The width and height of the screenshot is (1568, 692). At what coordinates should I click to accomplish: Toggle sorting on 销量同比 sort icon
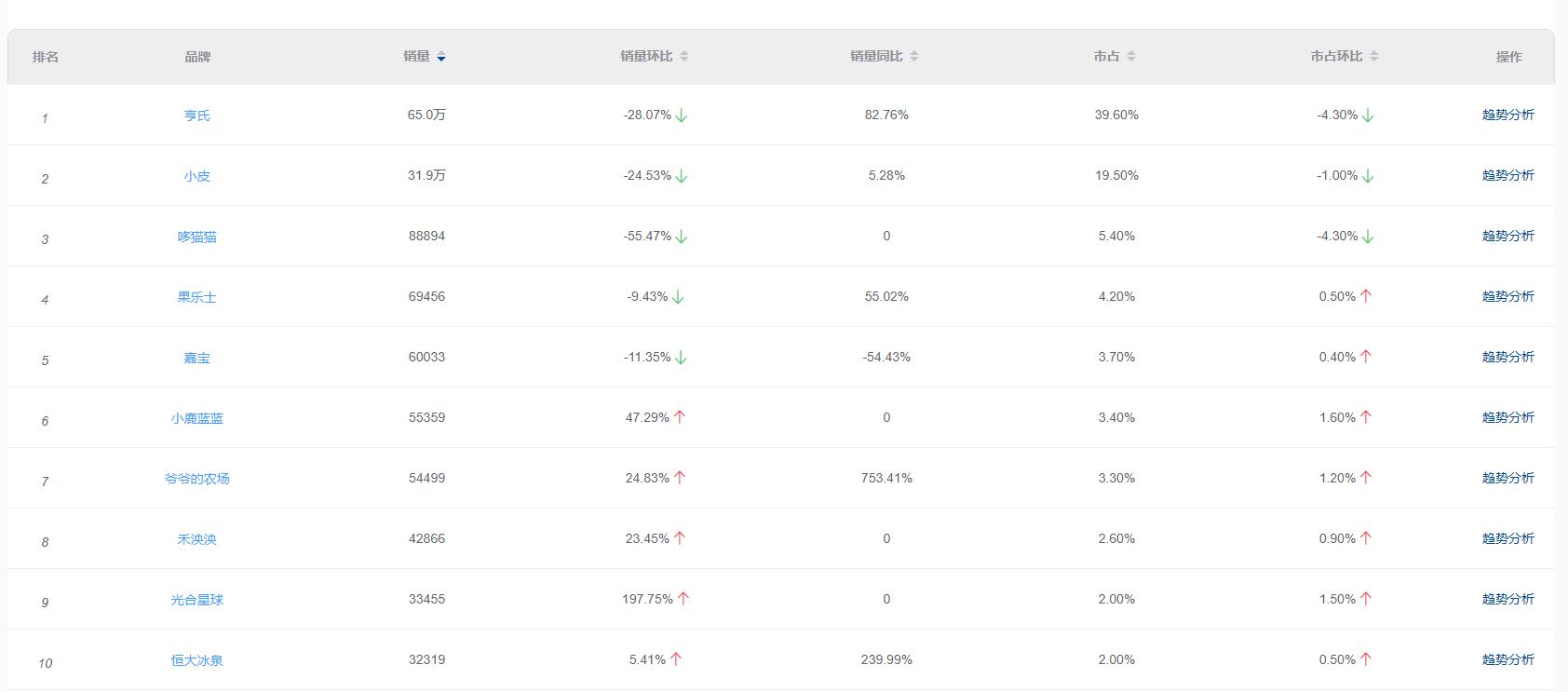point(914,57)
